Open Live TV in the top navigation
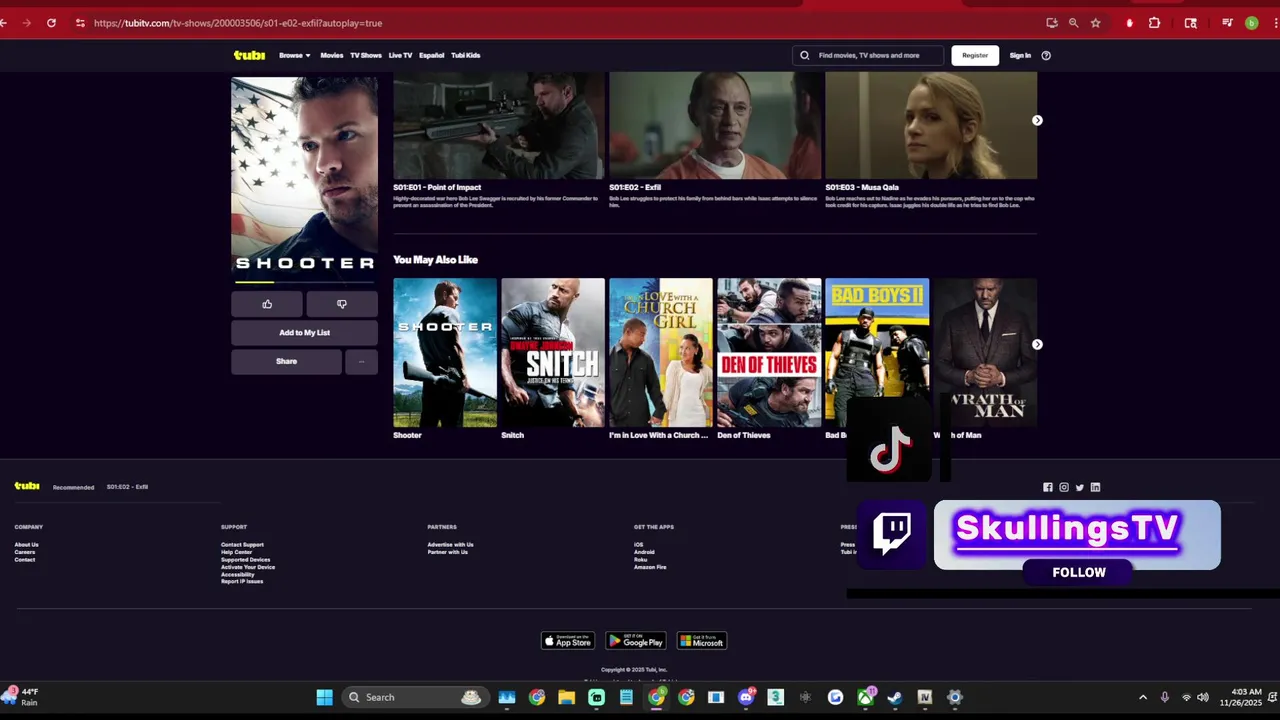1280x720 pixels. 400,55
